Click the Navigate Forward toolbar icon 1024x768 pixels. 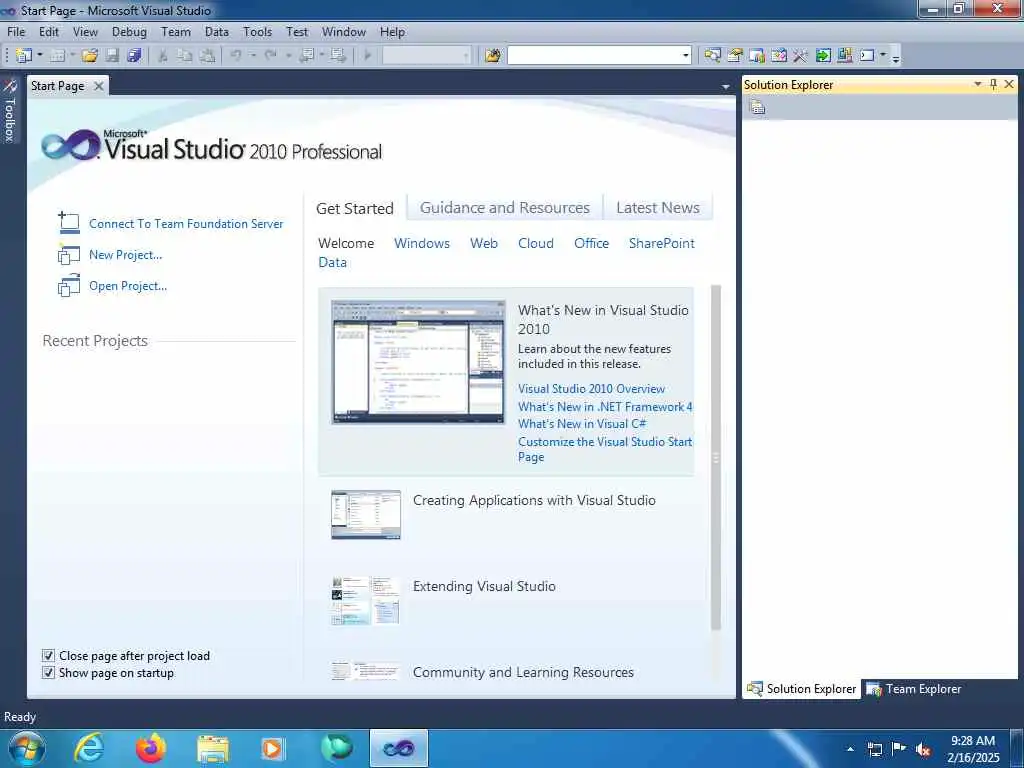[338, 56]
